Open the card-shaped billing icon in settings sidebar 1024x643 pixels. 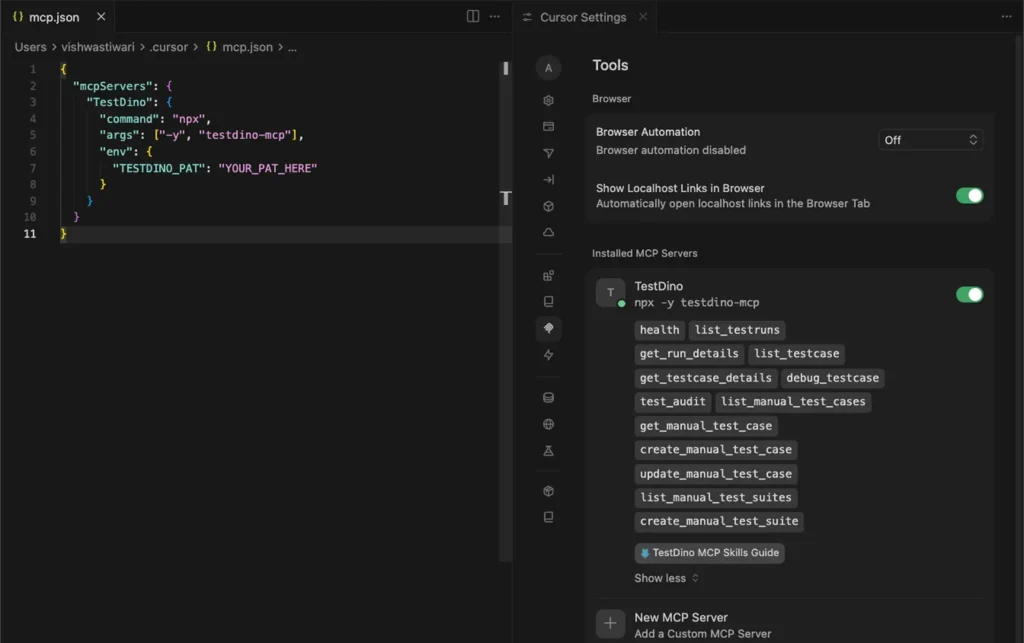tap(548, 127)
